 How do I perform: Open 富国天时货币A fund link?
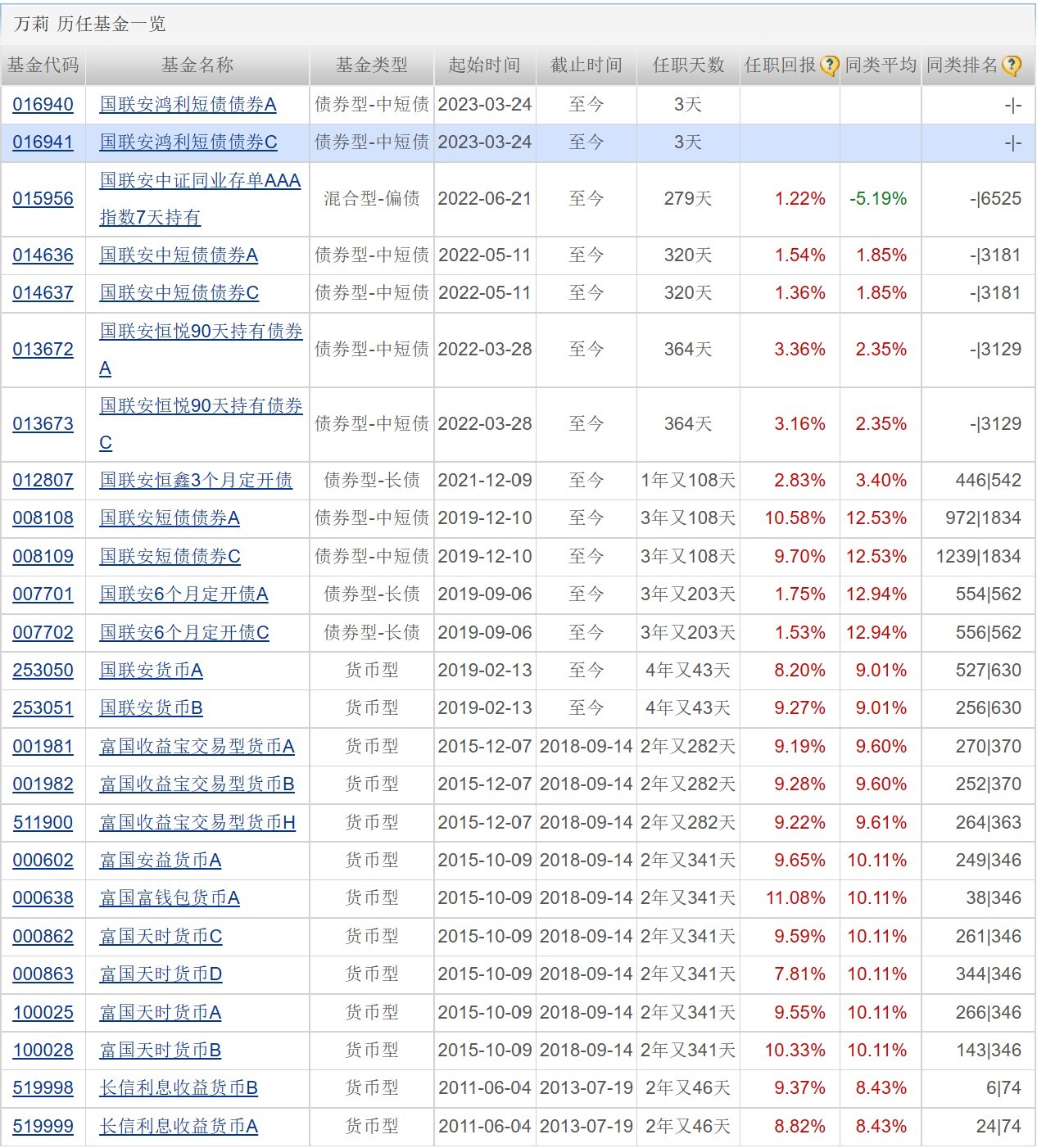(161, 1013)
